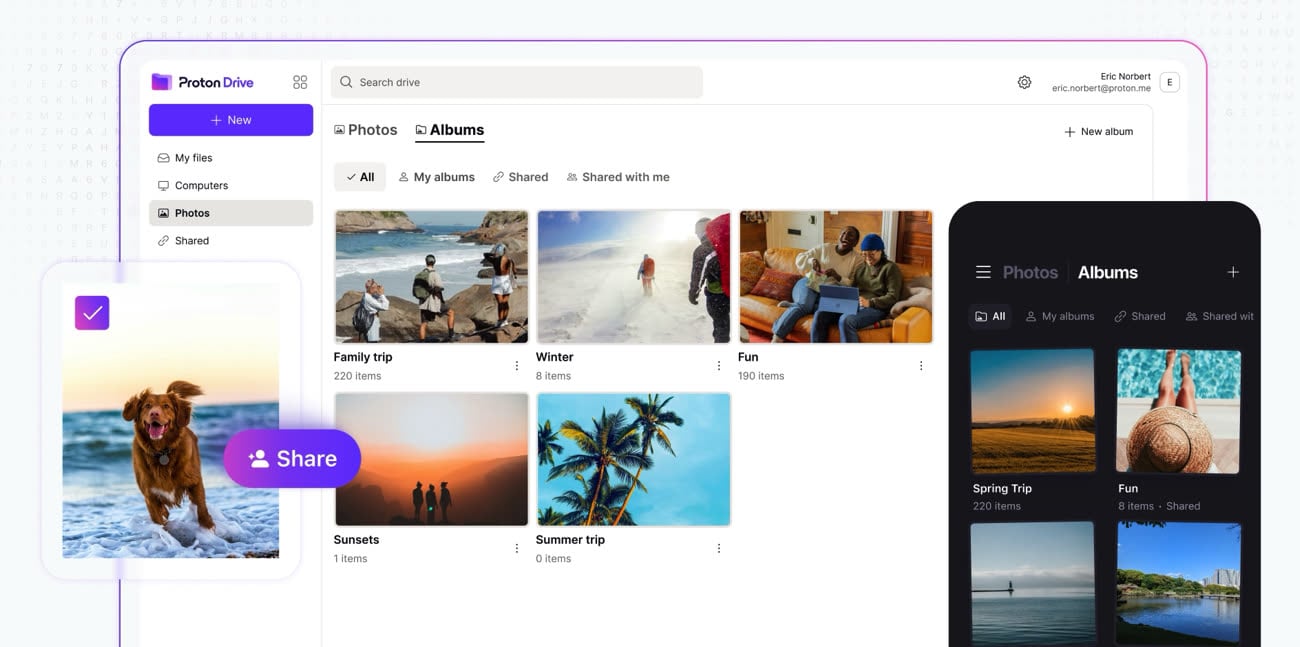
Task: Click the 220 items under Family trip
Action: (x=357, y=376)
